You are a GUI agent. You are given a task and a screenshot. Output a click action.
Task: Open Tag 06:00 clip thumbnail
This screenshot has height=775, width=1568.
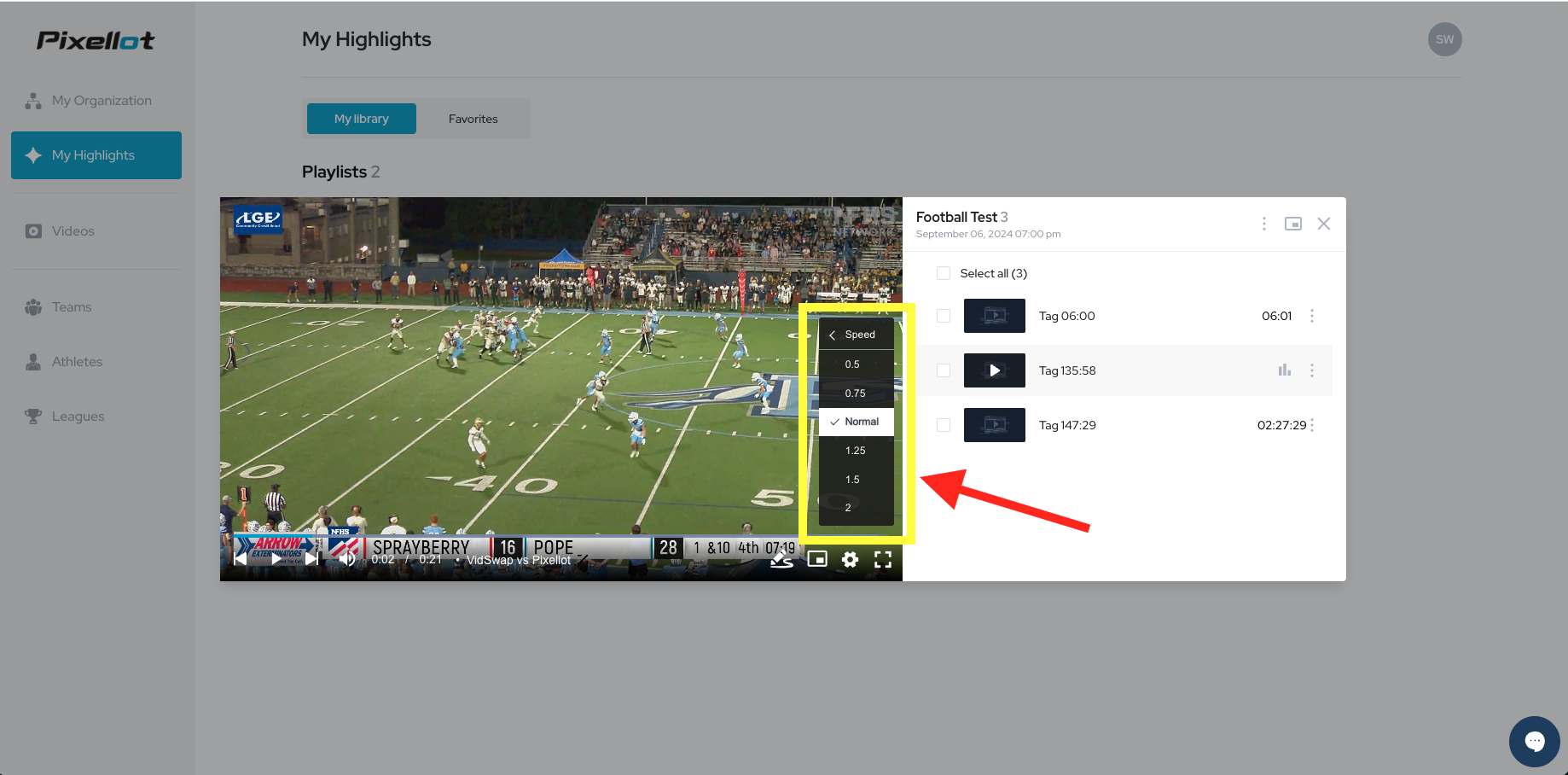[995, 316]
